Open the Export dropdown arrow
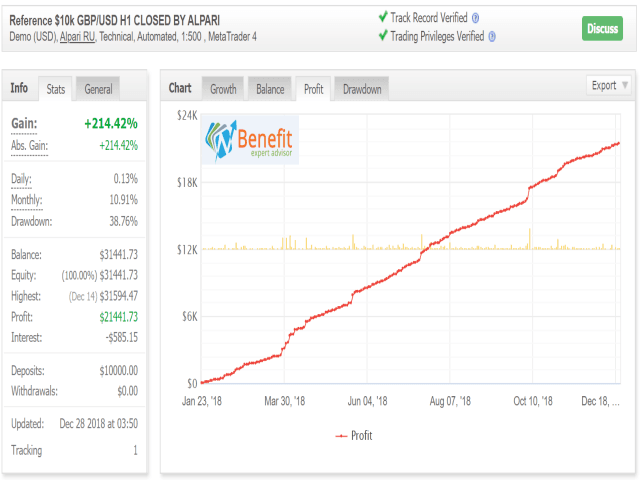Image resolution: width=640 pixels, height=480 pixels. [624, 85]
